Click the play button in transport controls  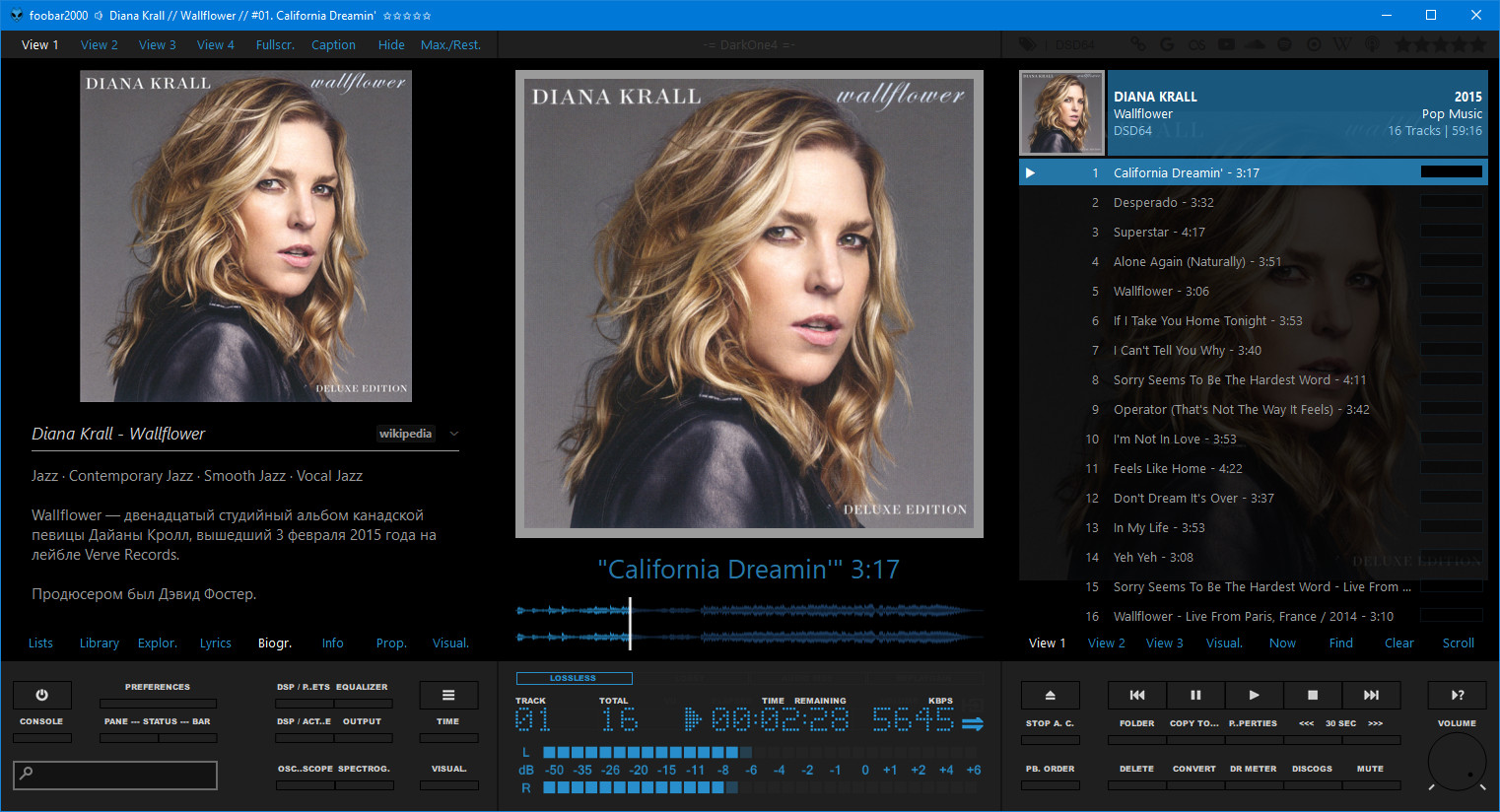[1254, 695]
